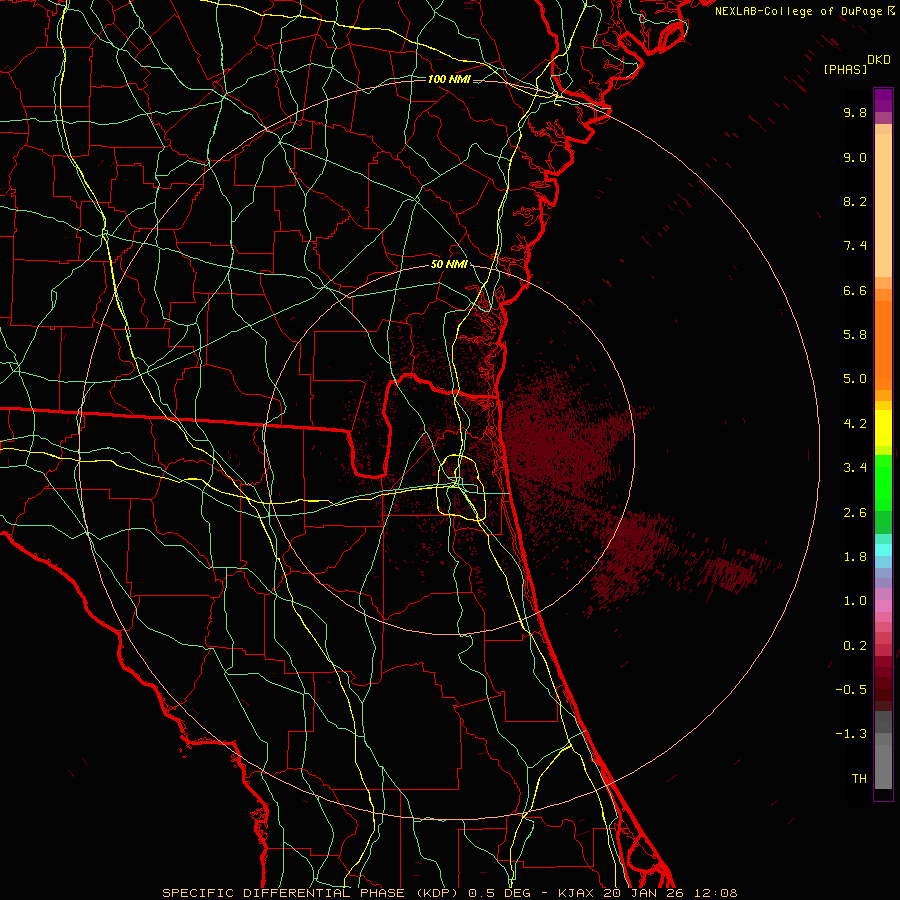Click the DKD label above the color scale

click(x=879, y=60)
